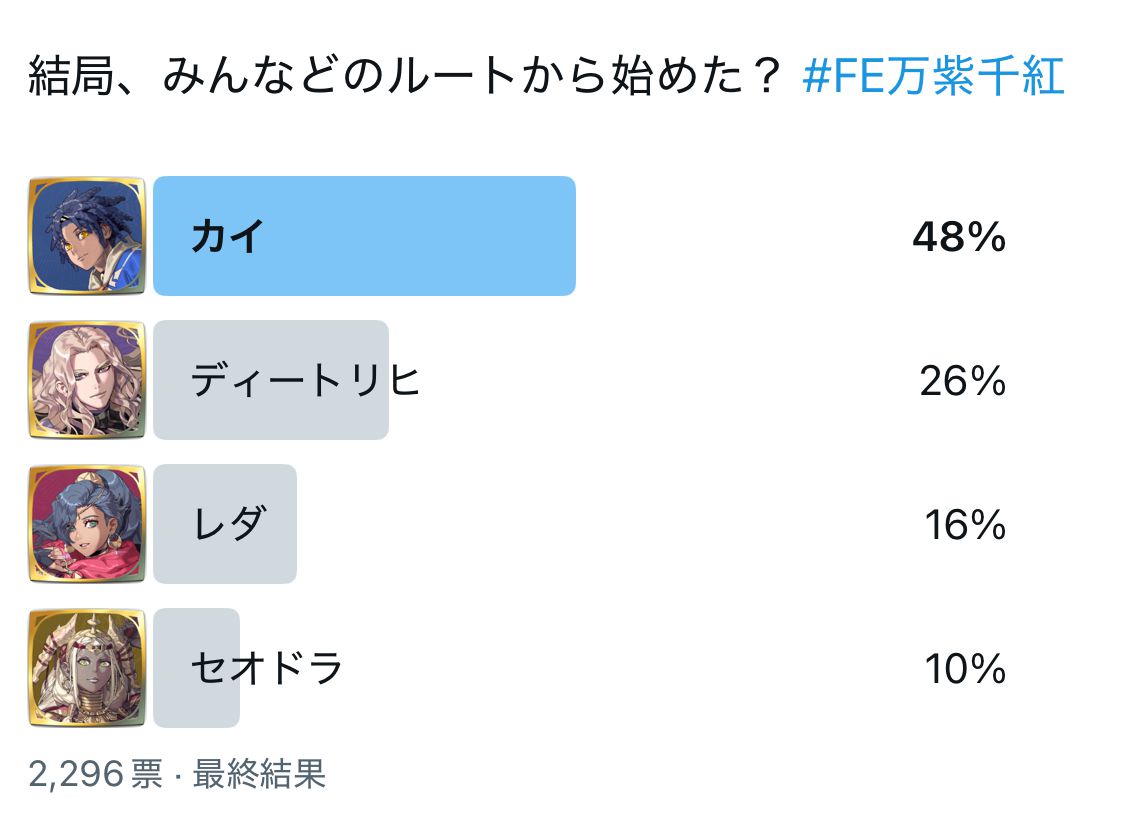Click the カイ character portrait icon

pos(87,236)
